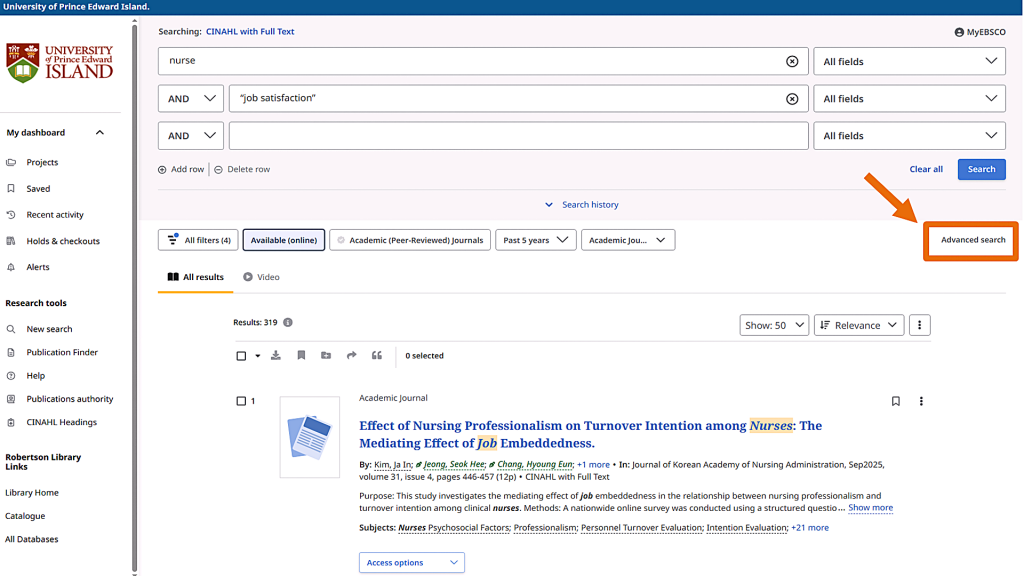Click the cite quotation-mark icon
This screenshot has height=576, width=1024.
point(377,356)
